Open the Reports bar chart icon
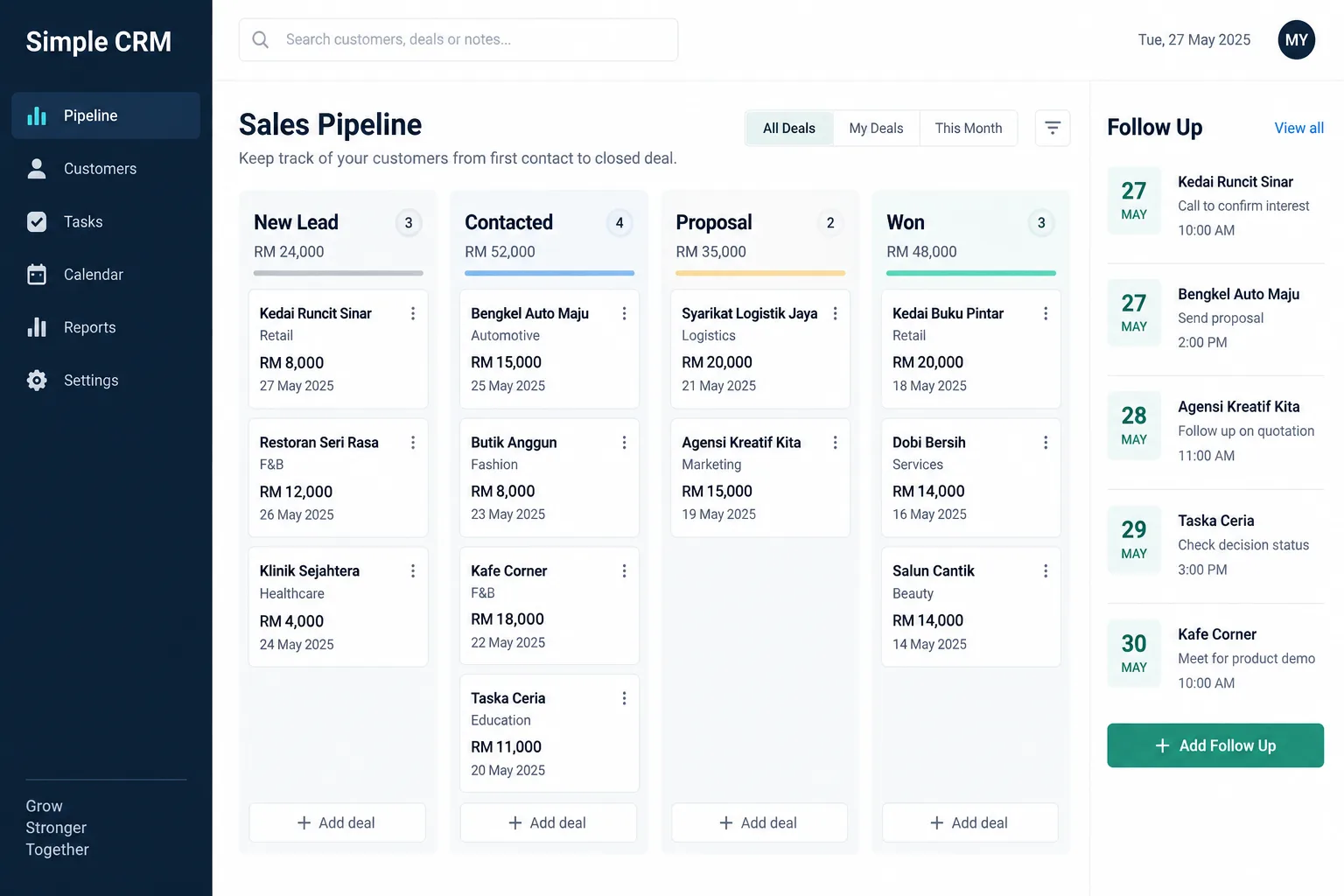 (37, 327)
